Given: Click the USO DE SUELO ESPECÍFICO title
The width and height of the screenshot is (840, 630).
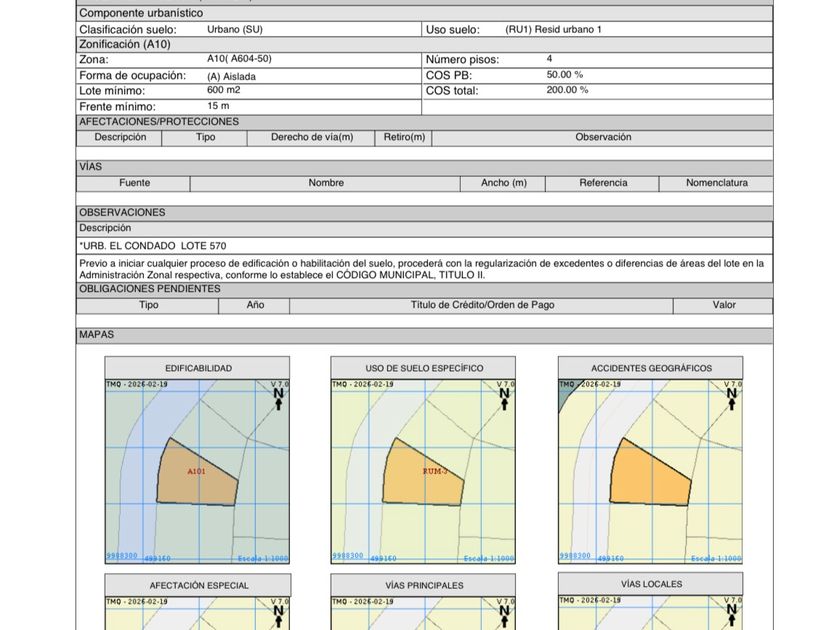Looking at the screenshot, I should 424,368.
